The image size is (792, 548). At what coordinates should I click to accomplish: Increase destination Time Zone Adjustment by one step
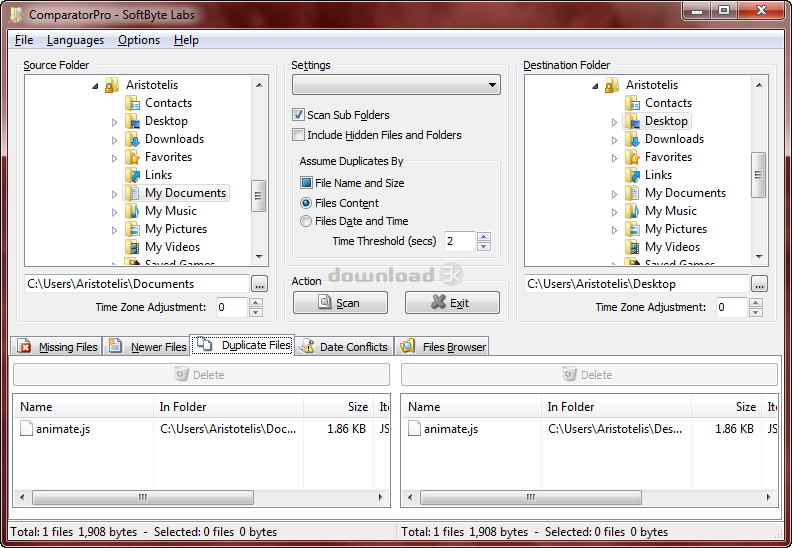tap(756, 303)
